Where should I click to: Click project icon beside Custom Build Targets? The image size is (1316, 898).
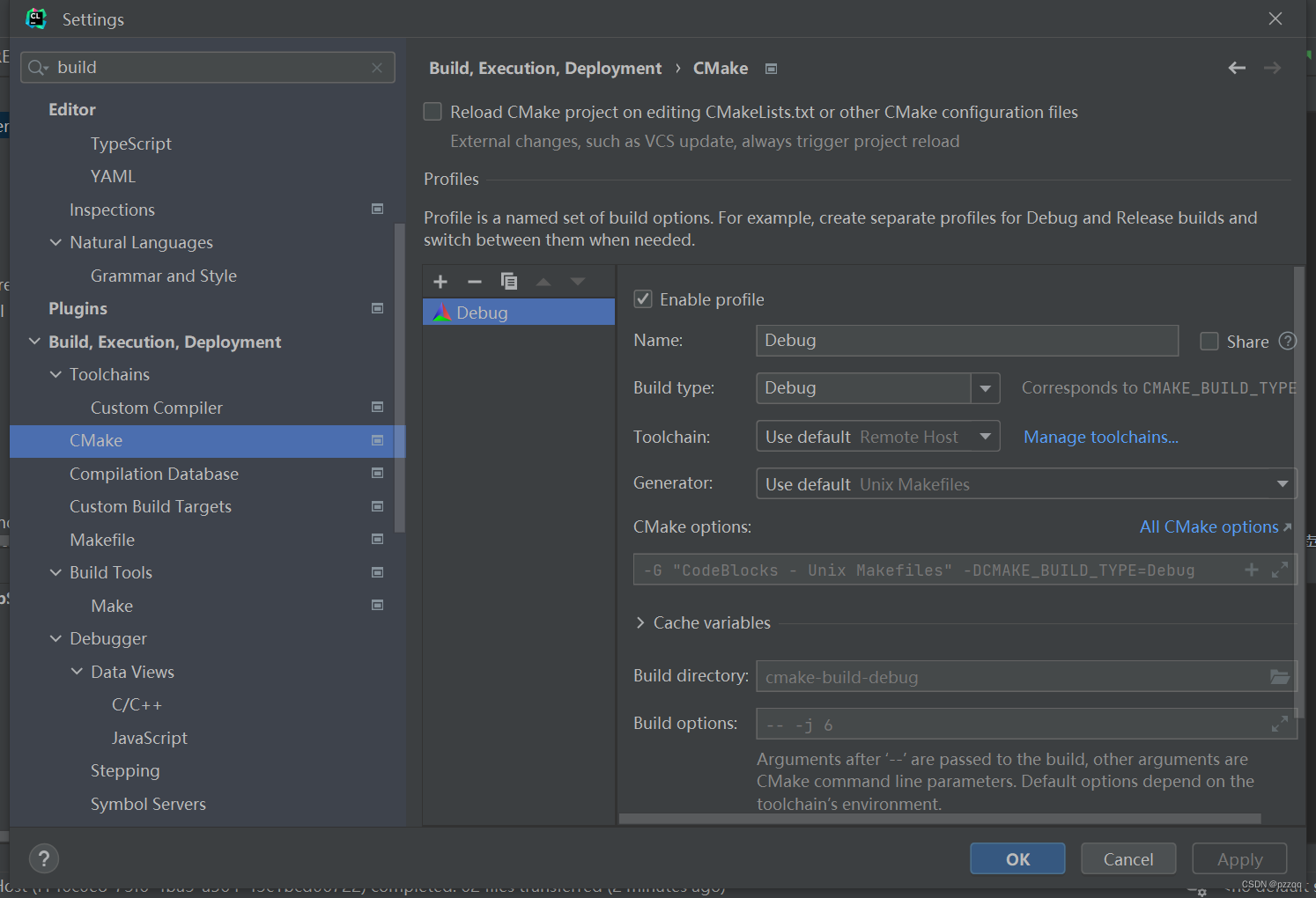378,506
